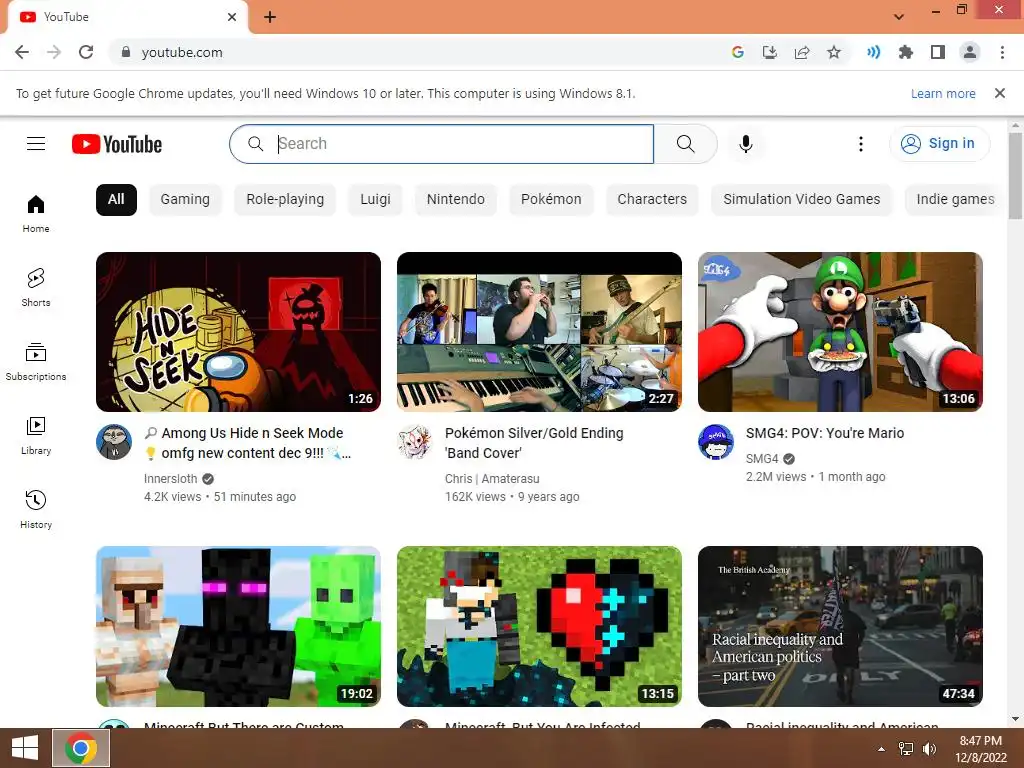The image size is (1024, 768).
Task: Click the YouTube logo
Action: coord(117,144)
